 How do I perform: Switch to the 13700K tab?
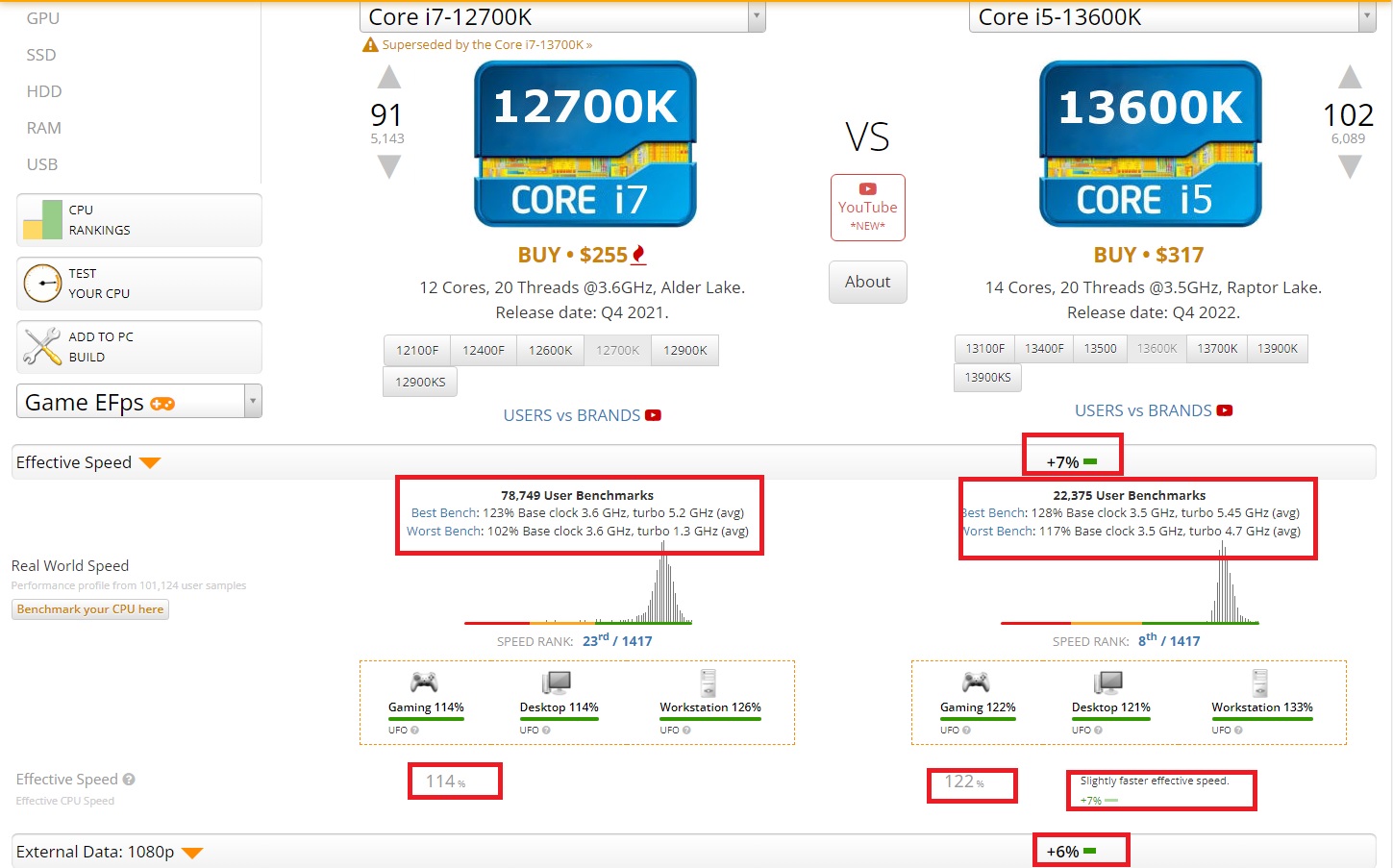click(1217, 348)
